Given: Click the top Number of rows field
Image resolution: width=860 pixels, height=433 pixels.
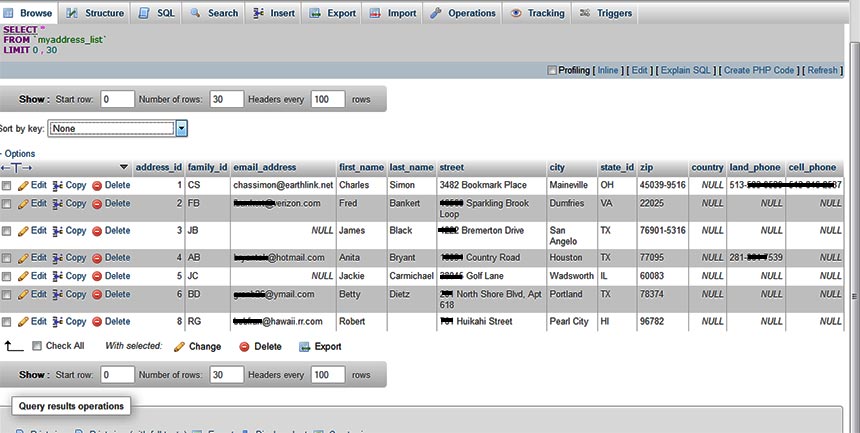Looking at the screenshot, I should pos(227,99).
